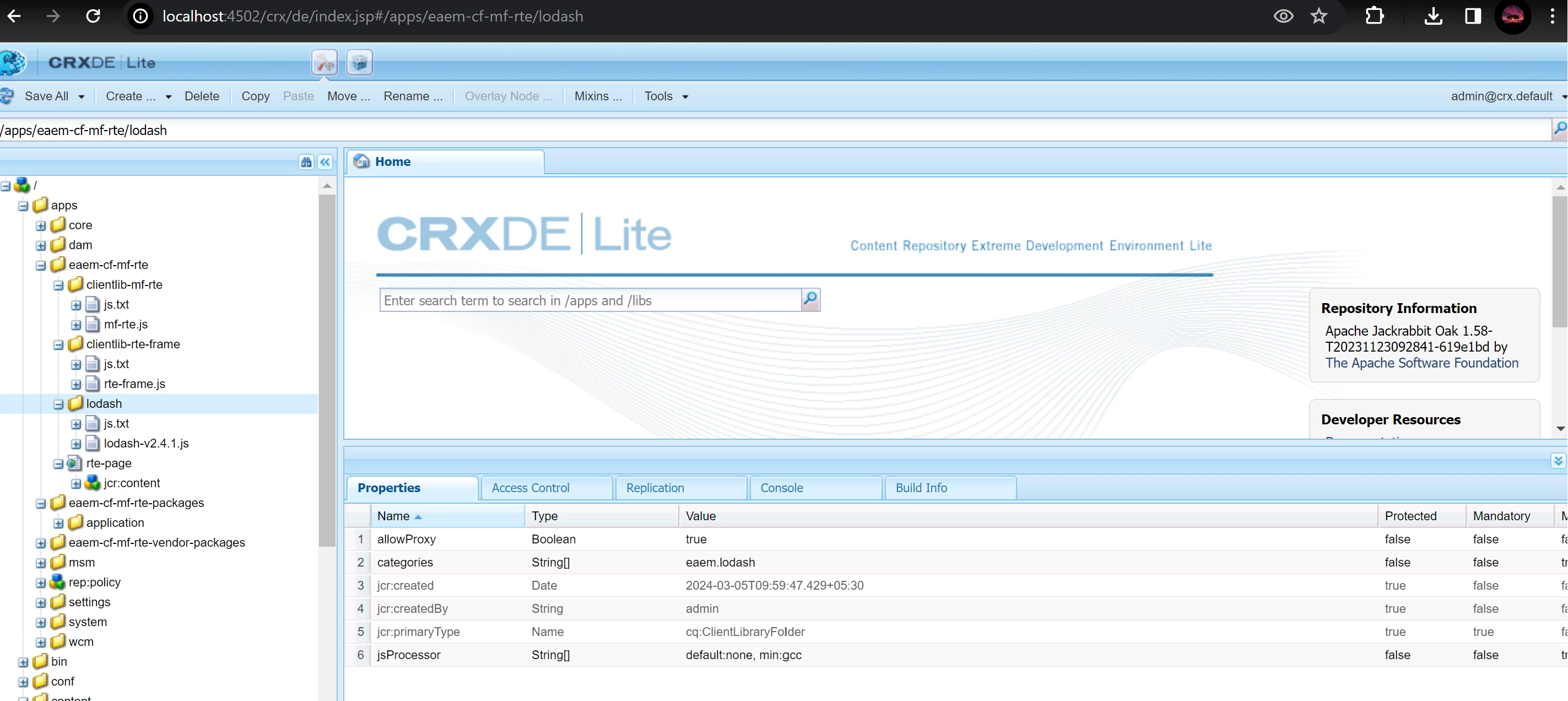Bookmark page with the browser star icon
The width and height of the screenshot is (1568, 701).
(1318, 17)
